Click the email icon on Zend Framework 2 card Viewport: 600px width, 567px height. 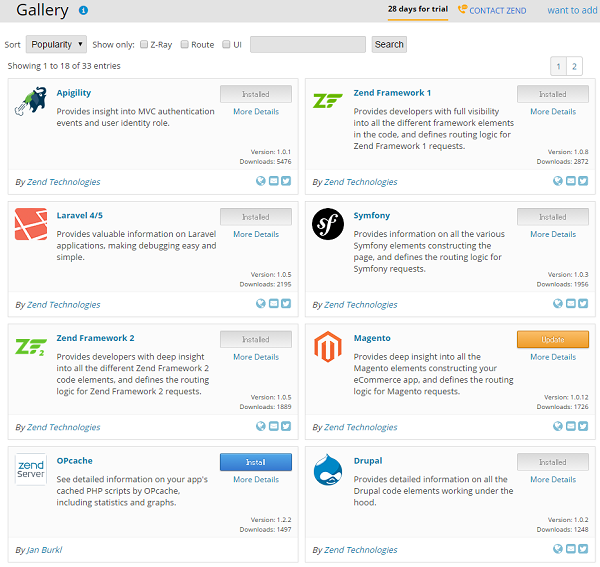point(274,426)
